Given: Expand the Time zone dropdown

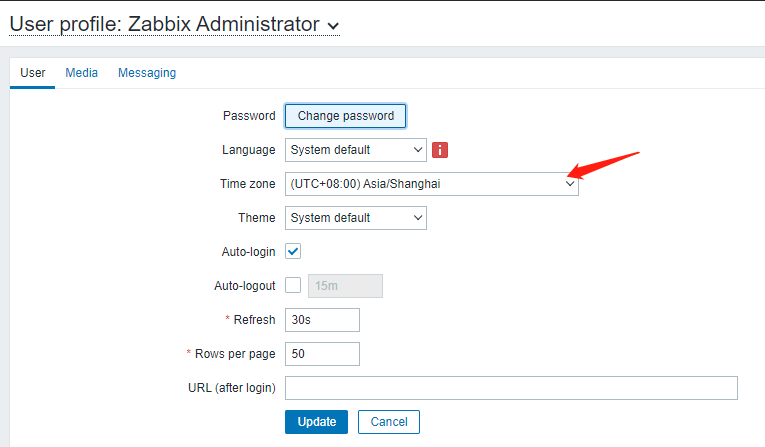Looking at the screenshot, I should 432,184.
